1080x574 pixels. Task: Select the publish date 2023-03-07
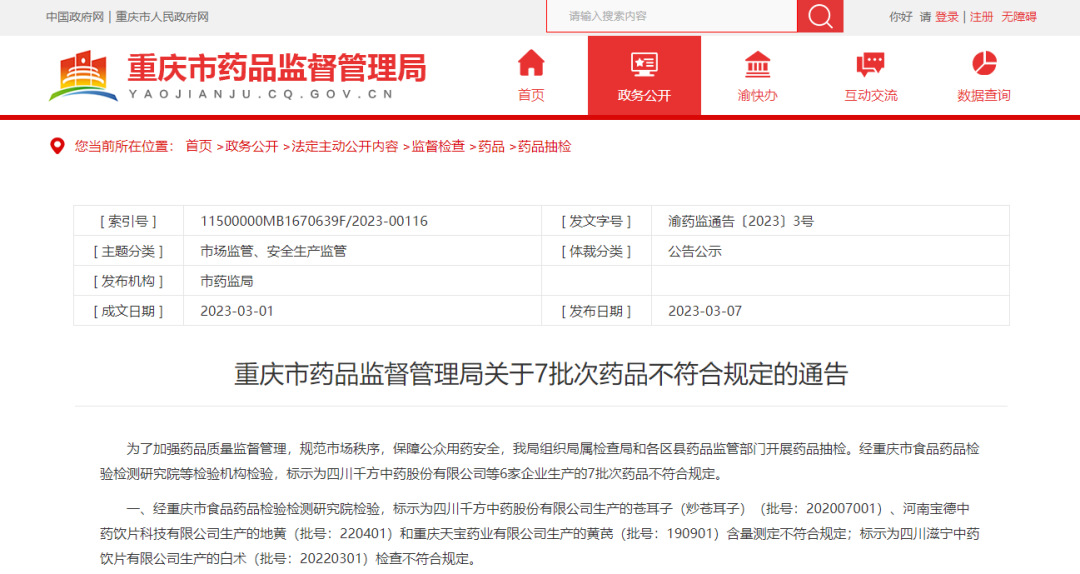705,311
